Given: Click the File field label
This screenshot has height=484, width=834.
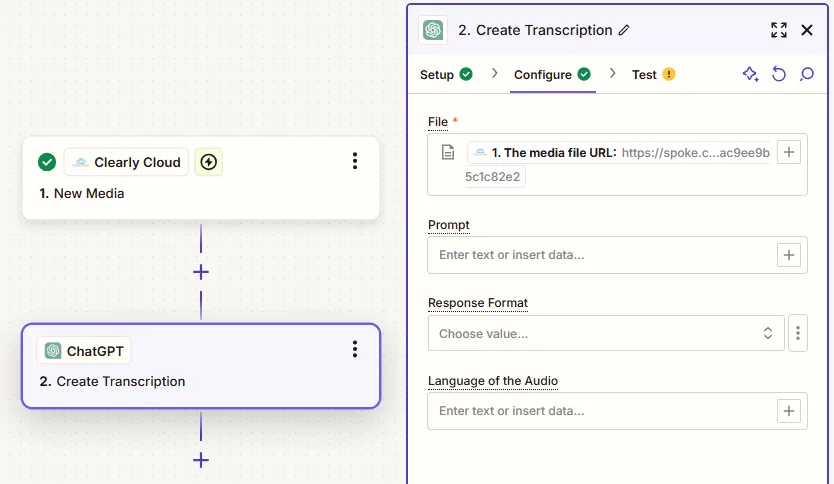Looking at the screenshot, I should (x=438, y=122).
